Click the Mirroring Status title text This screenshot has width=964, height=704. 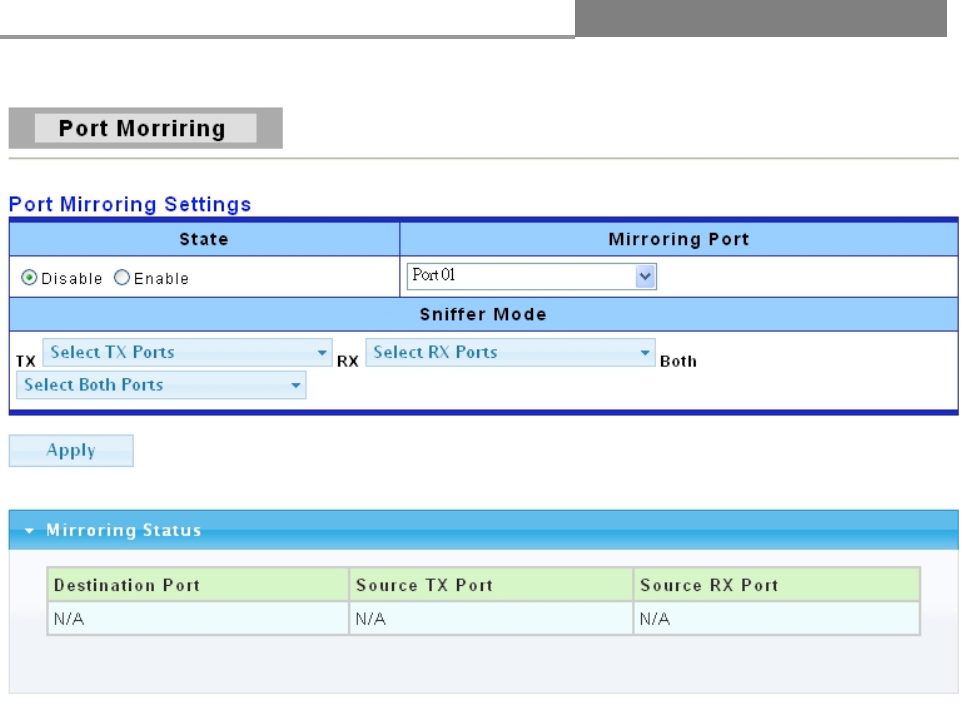pyautogui.click(x=124, y=530)
